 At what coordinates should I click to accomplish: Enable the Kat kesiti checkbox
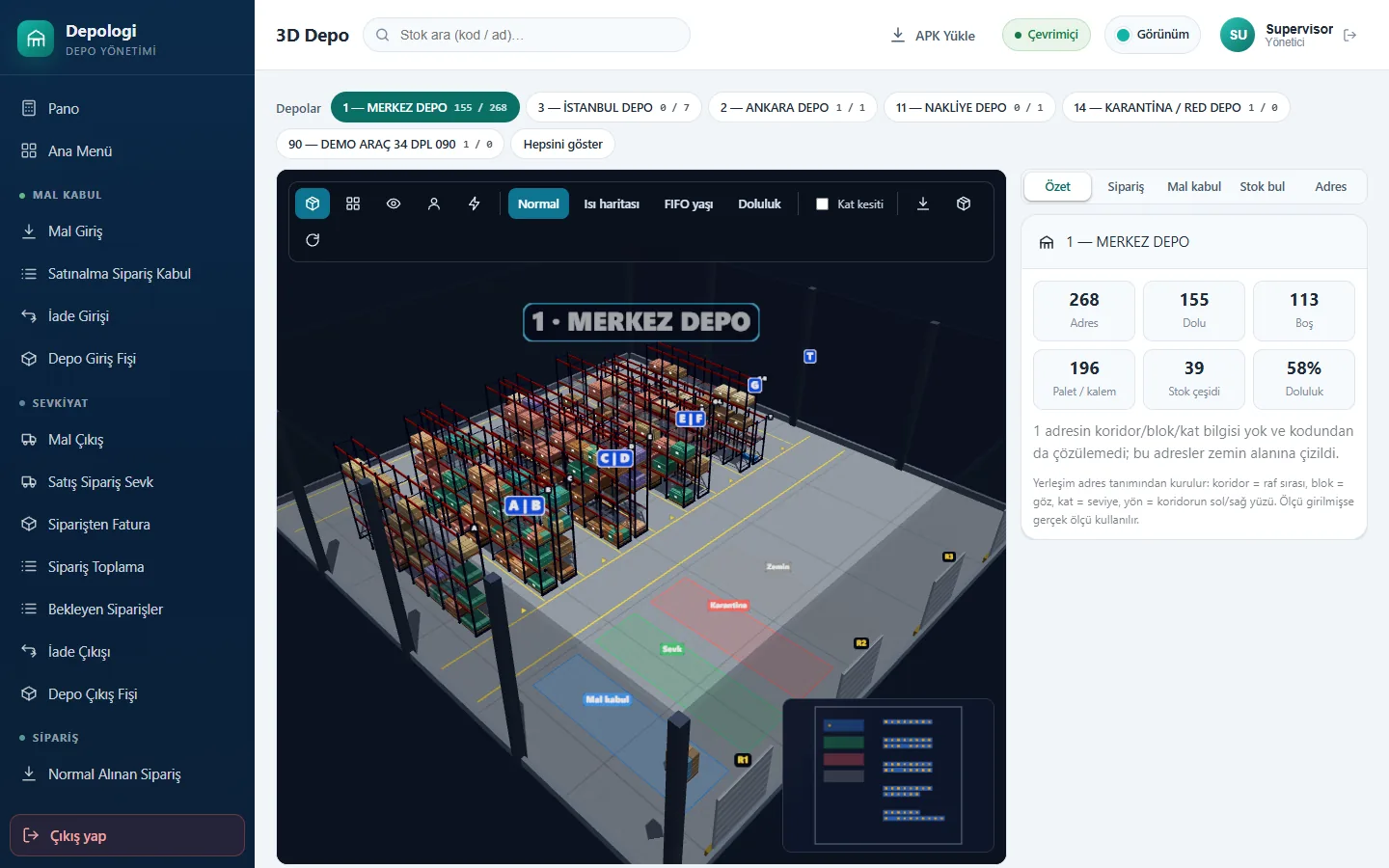click(x=823, y=204)
